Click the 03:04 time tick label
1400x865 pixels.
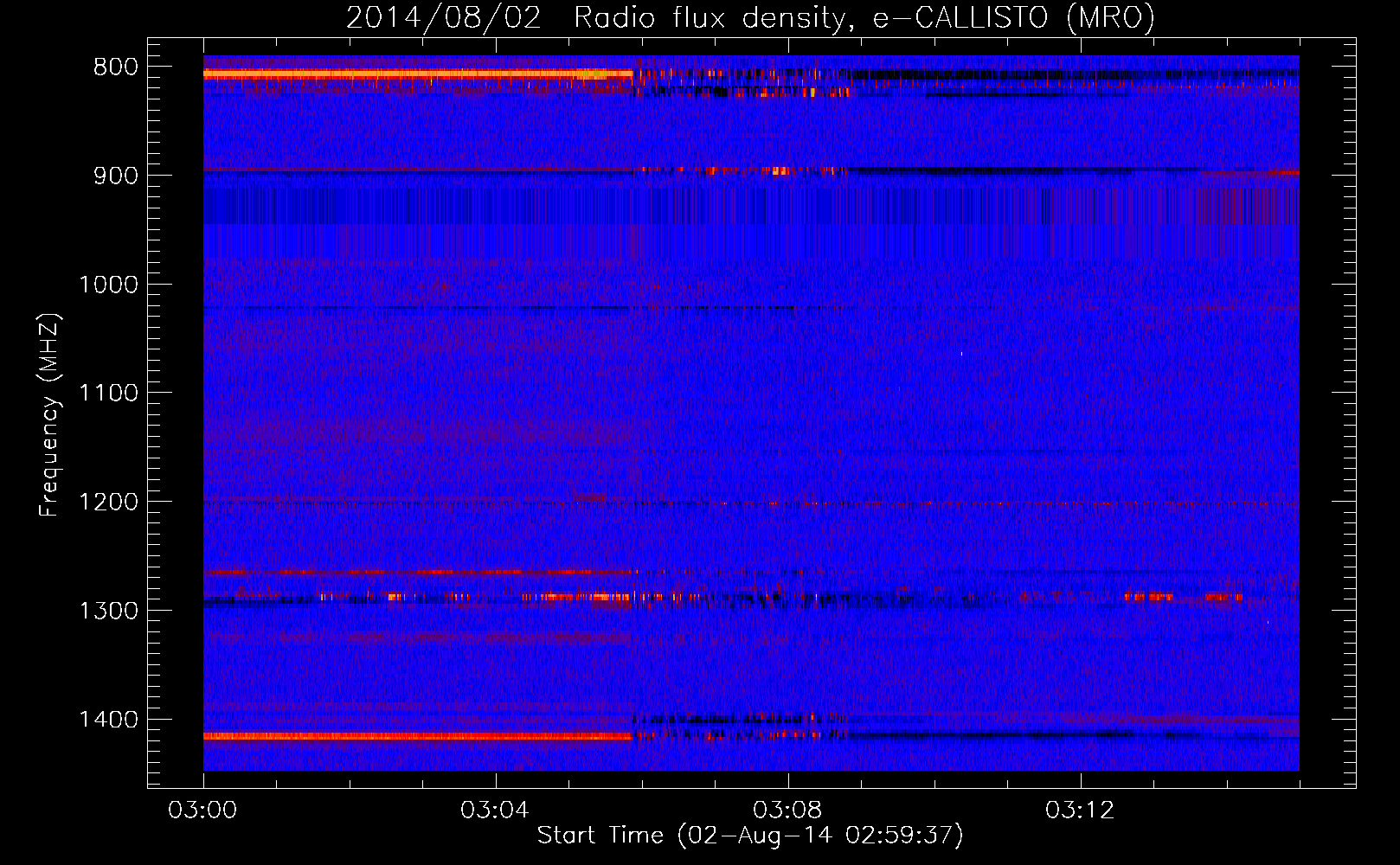coord(495,811)
